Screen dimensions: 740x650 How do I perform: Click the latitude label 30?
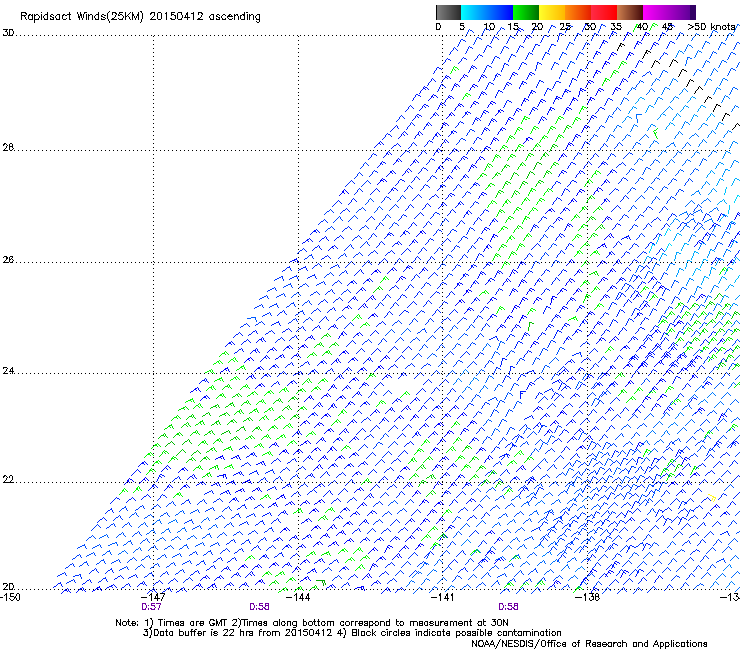[x=8, y=33]
